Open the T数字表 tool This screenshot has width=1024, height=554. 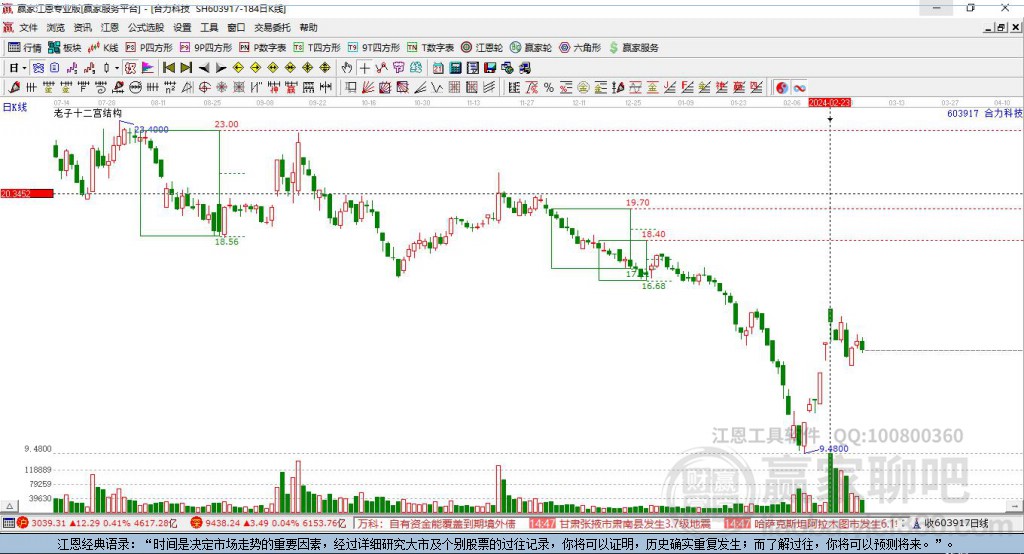[x=430, y=48]
